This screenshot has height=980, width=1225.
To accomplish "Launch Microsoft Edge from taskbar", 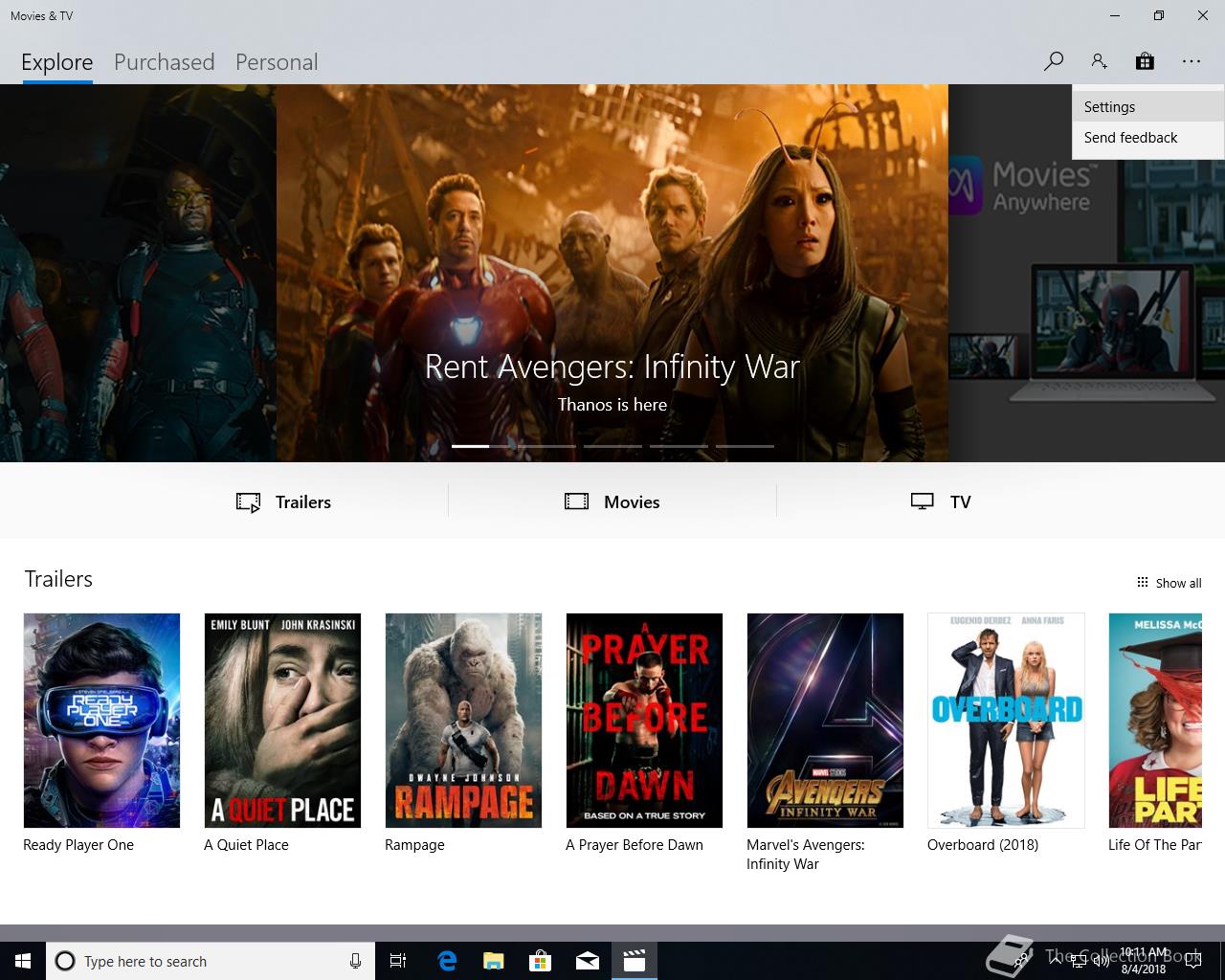I will 447,961.
